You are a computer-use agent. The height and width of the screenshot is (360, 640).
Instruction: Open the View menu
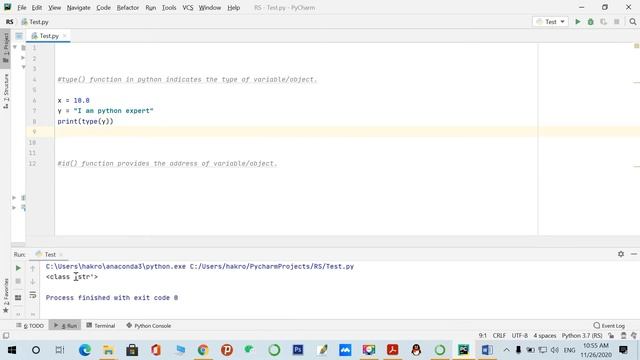point(54,8)
